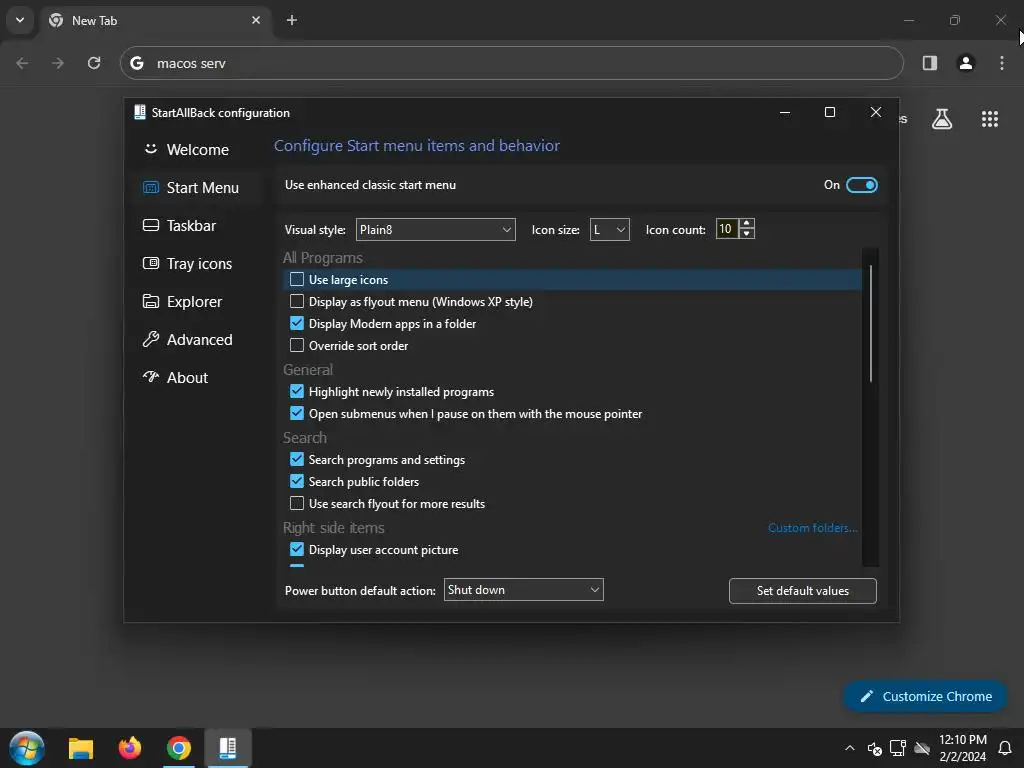Switch to the Taskbar settings tab
The width and height of the screenshot is (1024, 768).
pyautogui.click(x=191, y=225)
